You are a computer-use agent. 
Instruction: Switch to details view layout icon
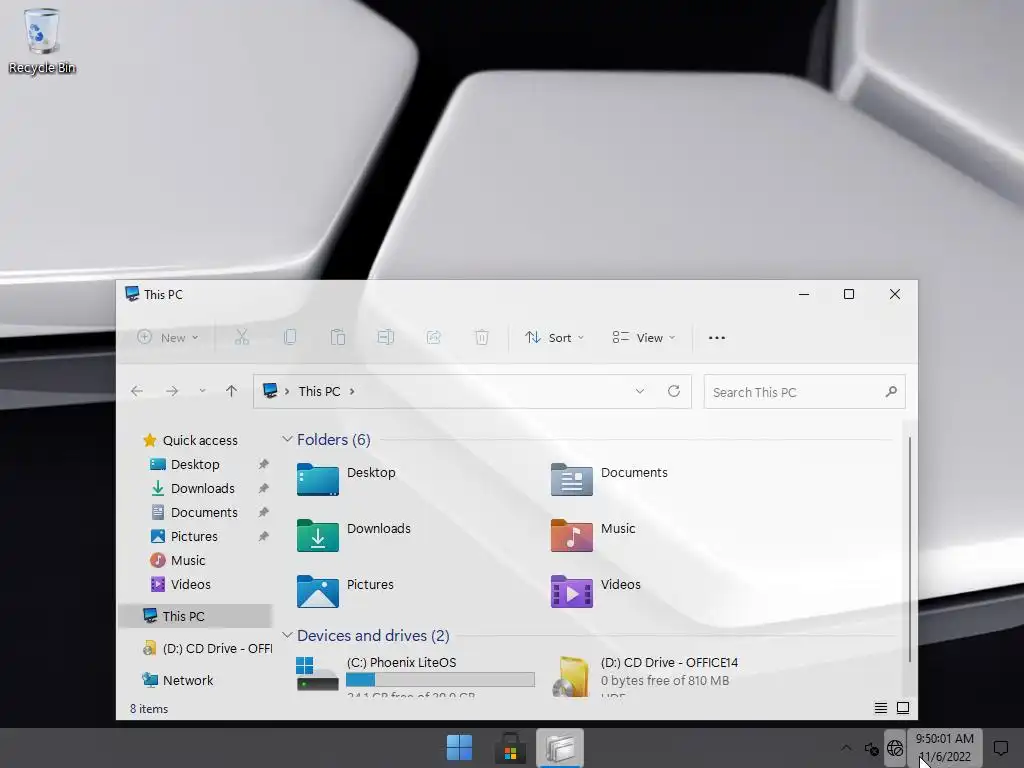click(x=880, y=708)
